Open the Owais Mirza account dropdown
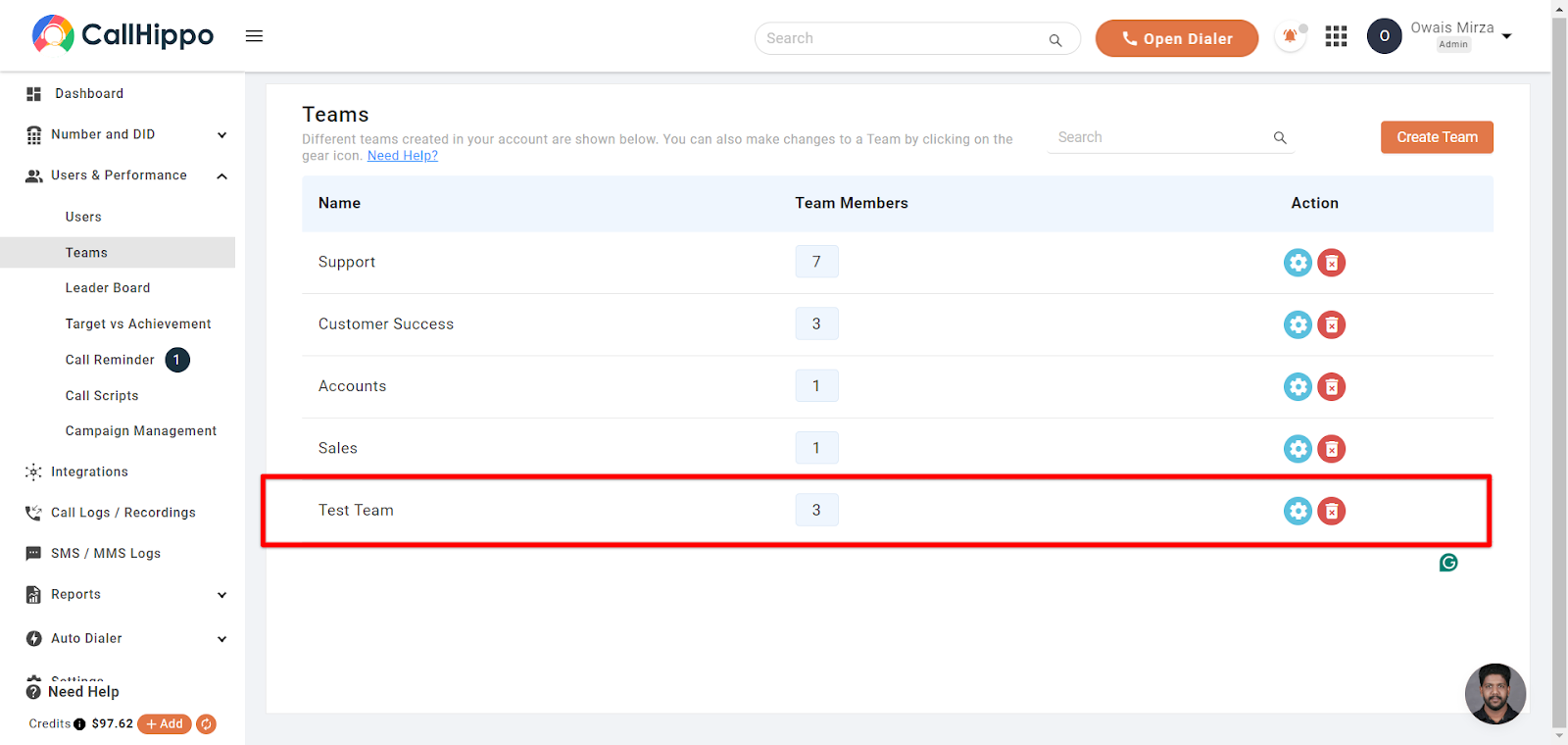The width and height of the screenshot is (1568, 745). coord(1507,36)
